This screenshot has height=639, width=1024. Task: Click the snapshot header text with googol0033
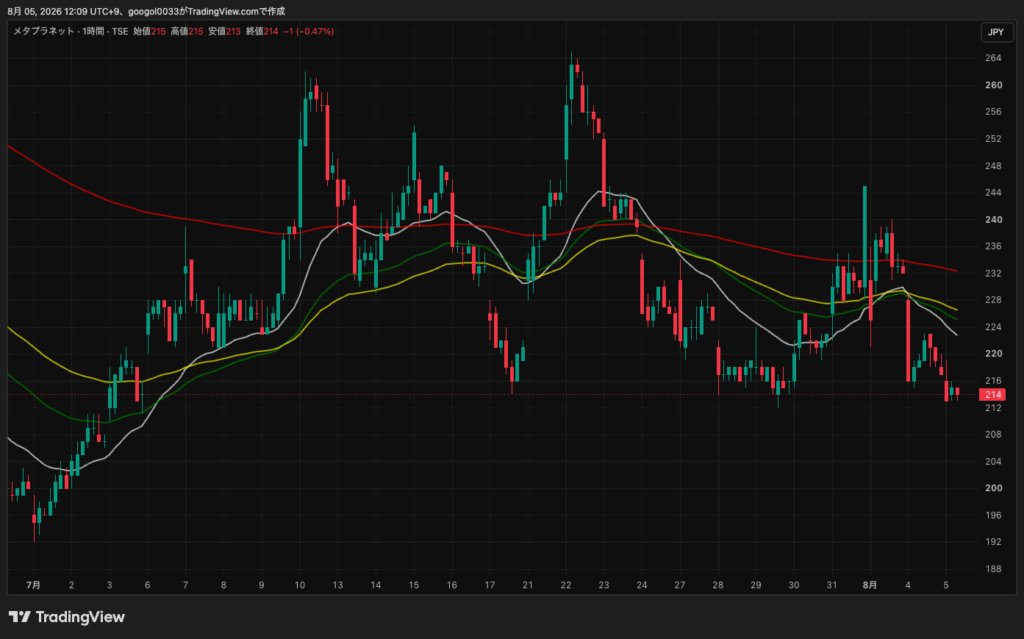click(146, 11)
